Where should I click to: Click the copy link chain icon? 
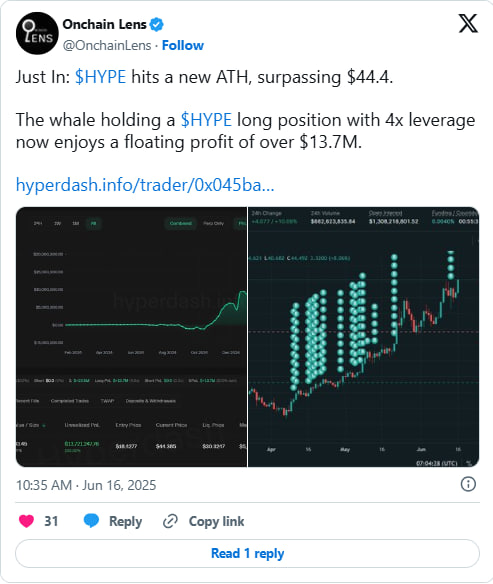pyautogui.click(x=170, y=521)
